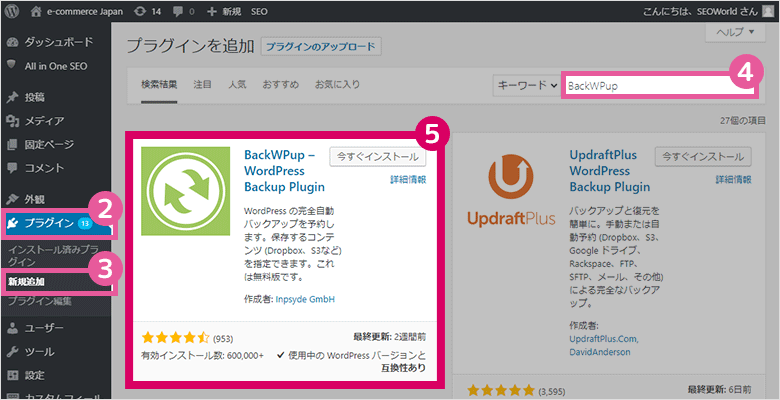Expand the ヘルプ (help) dropdown
The width and height of the screenshot is (780, 400).
coord(735,32)
